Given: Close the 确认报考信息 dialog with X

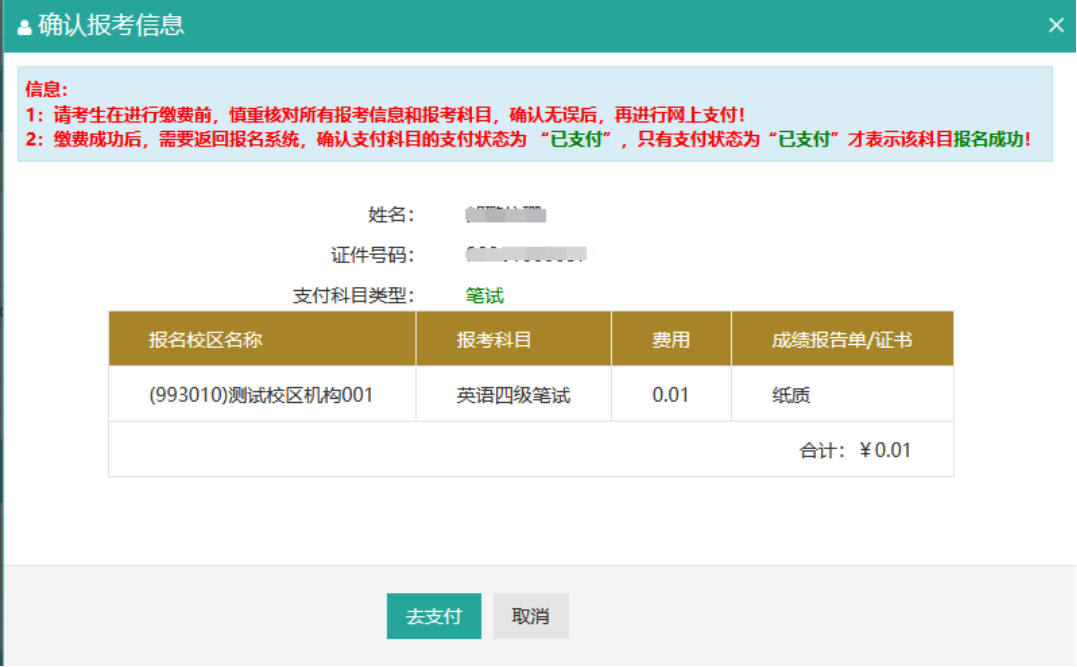Looking at the screenshot, I should point(1056,26).
